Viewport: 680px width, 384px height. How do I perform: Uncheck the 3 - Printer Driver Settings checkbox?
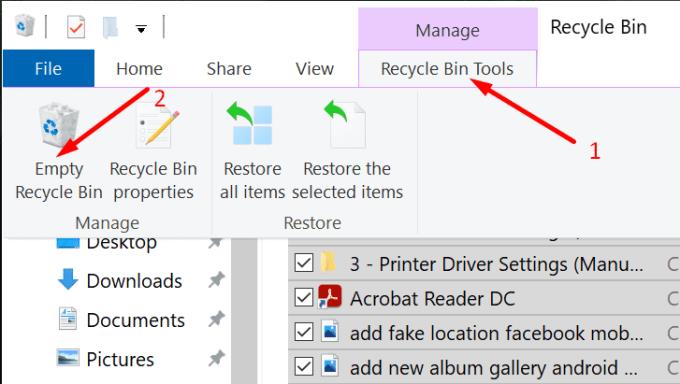(304, 263)
